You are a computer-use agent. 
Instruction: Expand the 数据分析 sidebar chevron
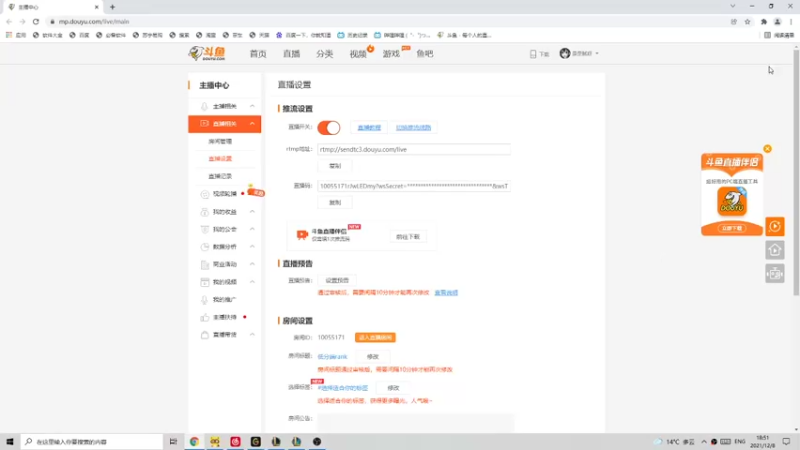coord(252,246)
